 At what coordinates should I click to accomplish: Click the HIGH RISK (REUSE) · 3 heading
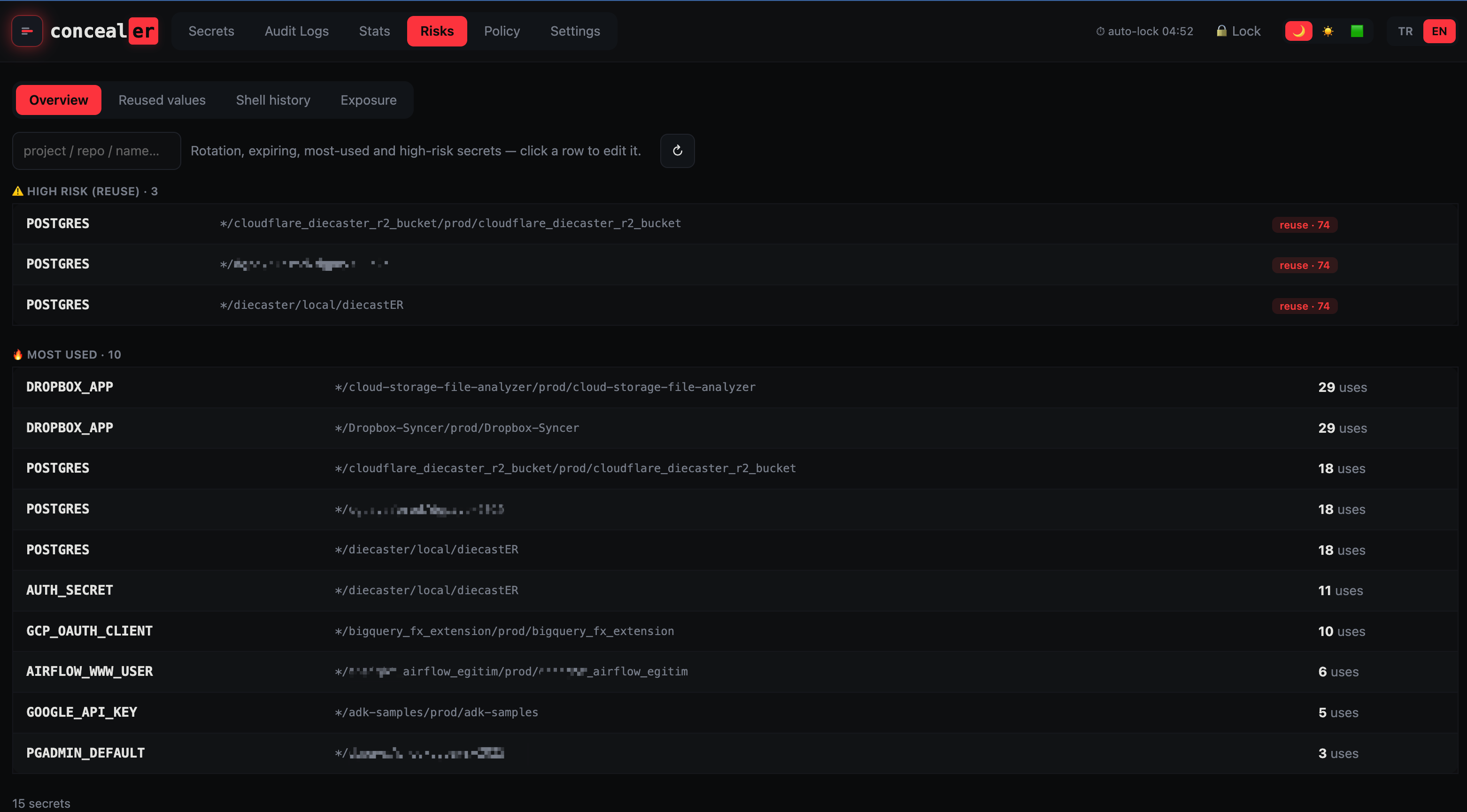pos(85,191)
